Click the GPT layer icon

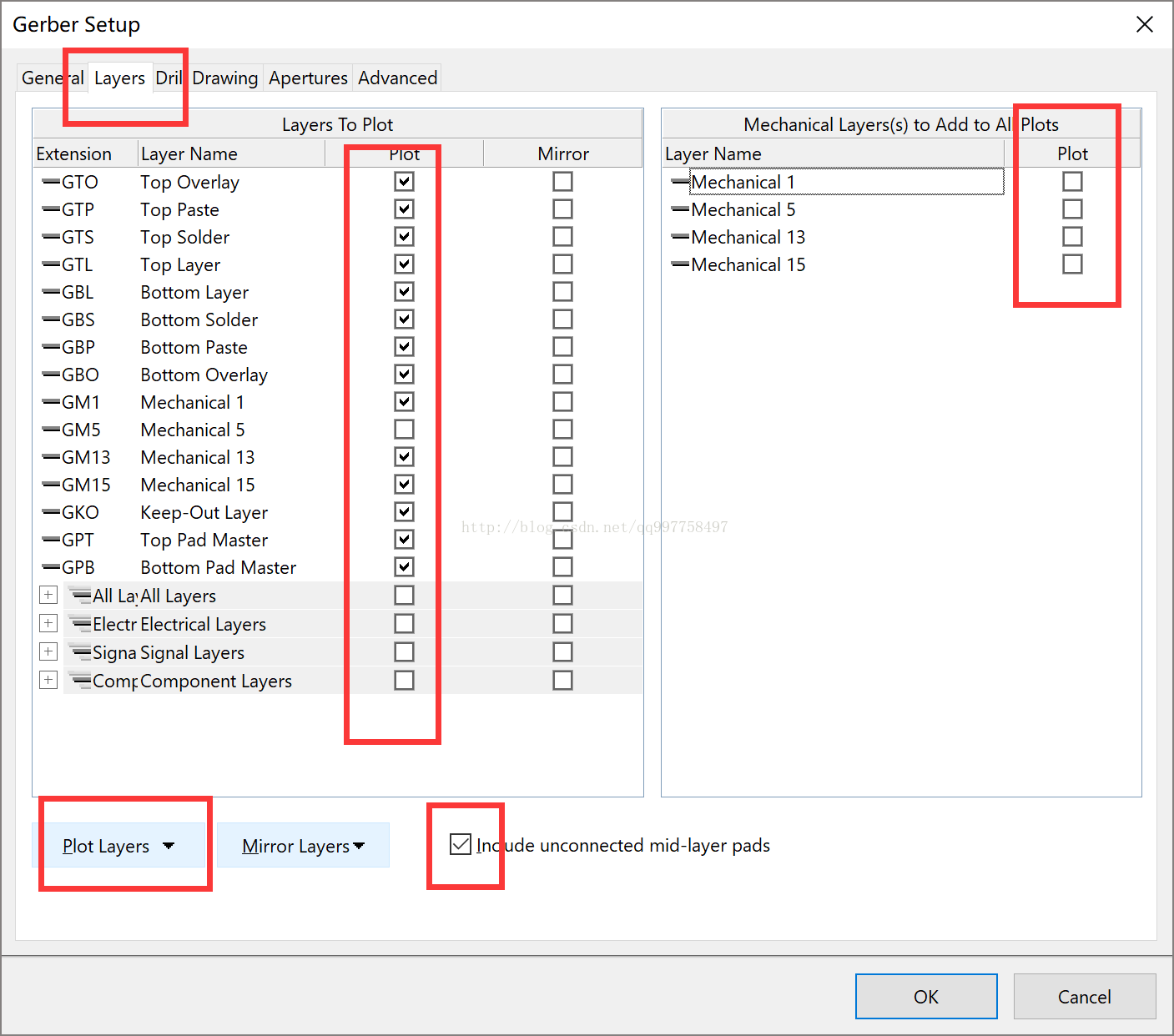tap(51, 540)
